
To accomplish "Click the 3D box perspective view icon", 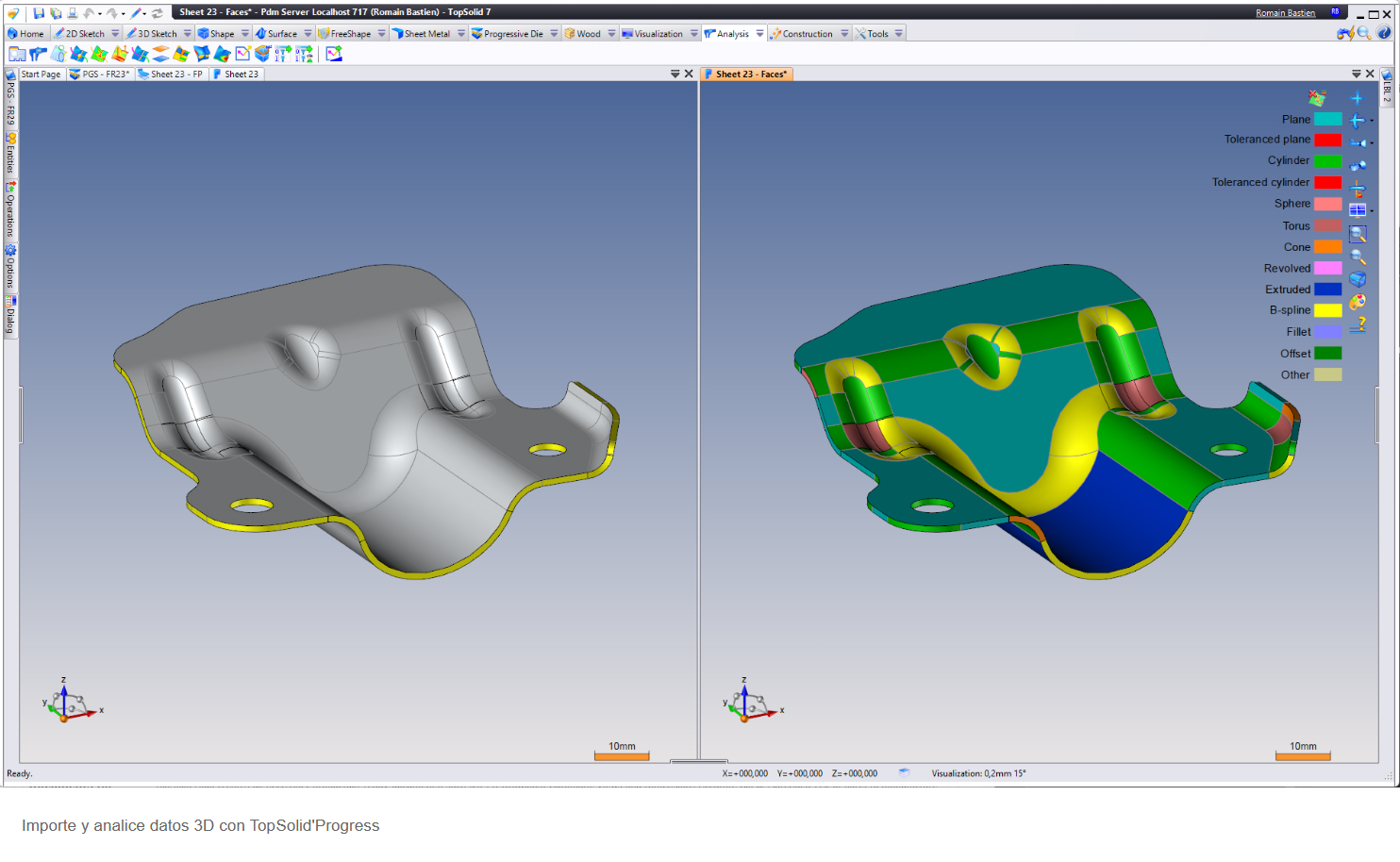I will (x=1358, y=279).
